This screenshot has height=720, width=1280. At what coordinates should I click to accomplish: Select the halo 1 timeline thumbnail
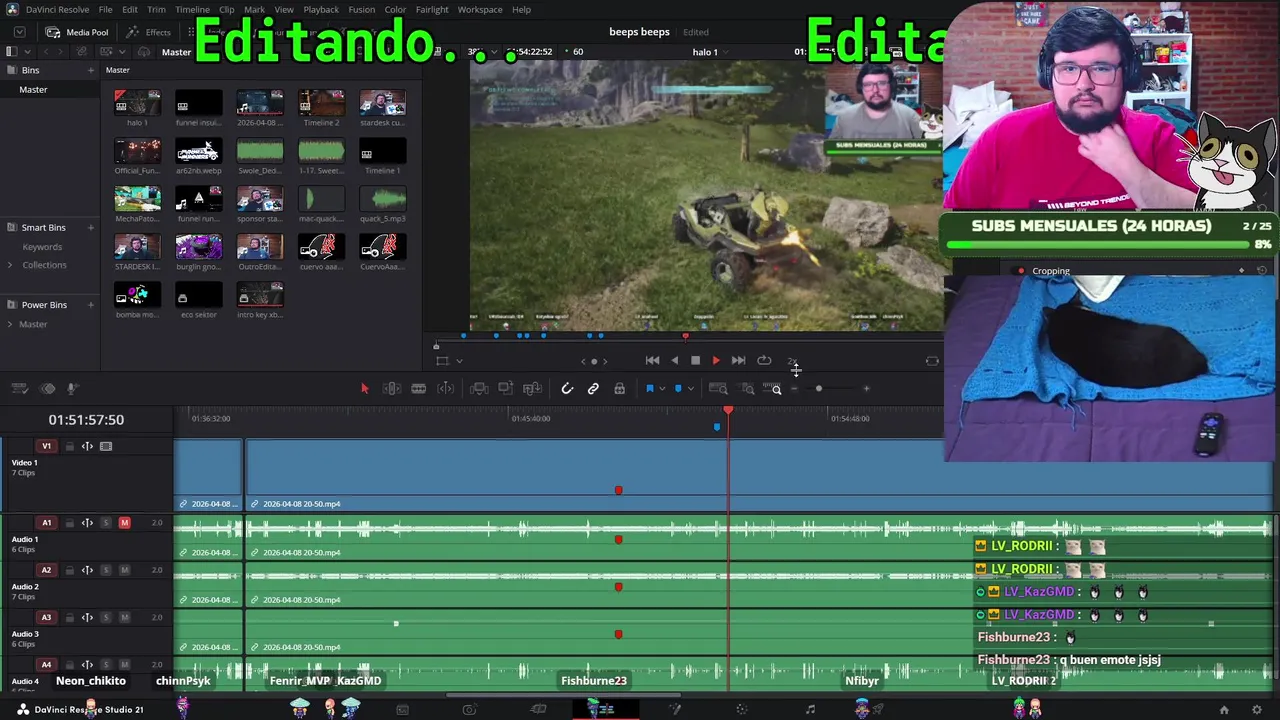coord(137,103)
